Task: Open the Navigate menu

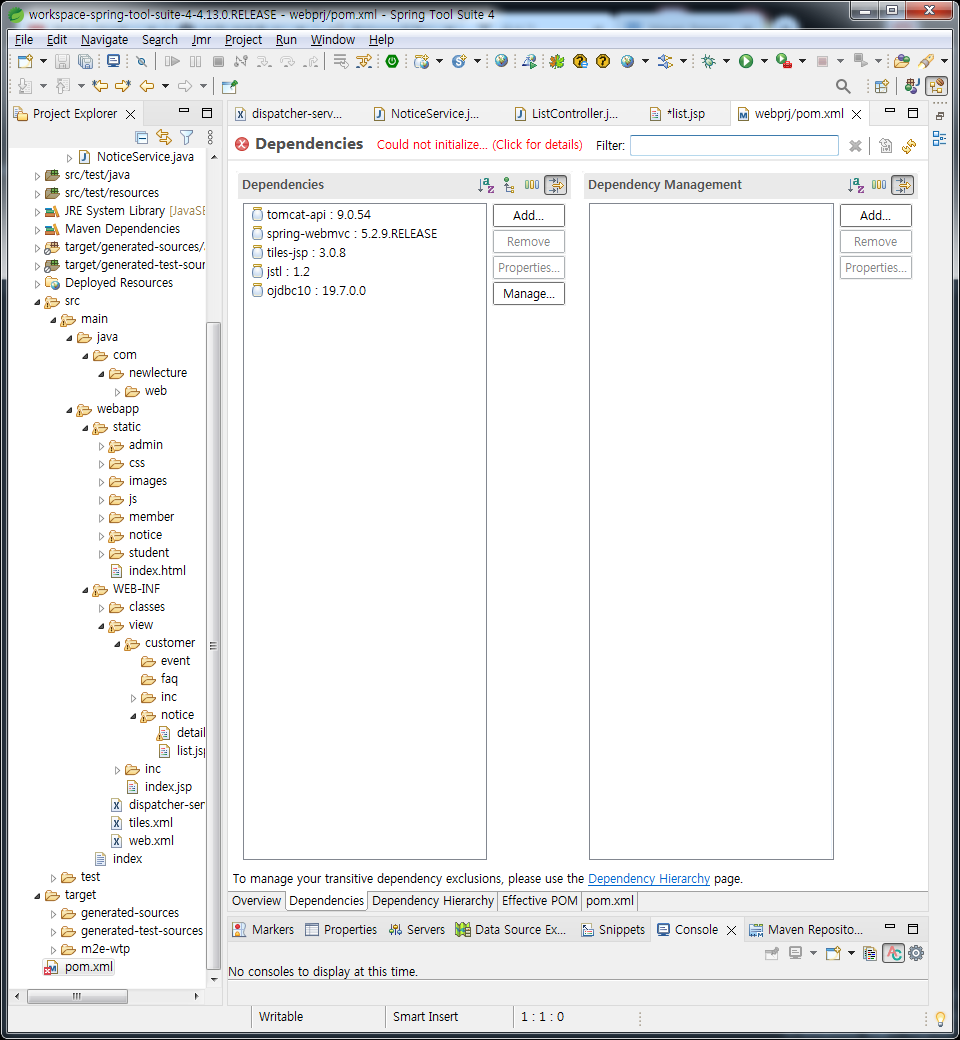Action: [104, 40]
